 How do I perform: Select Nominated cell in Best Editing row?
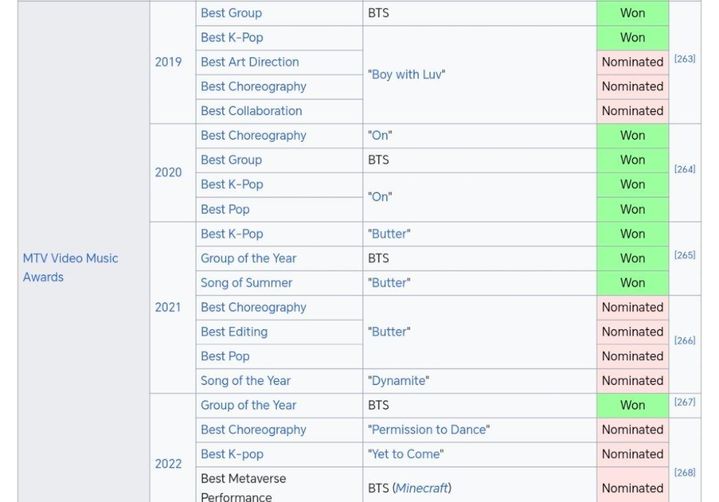click(633, 332)
